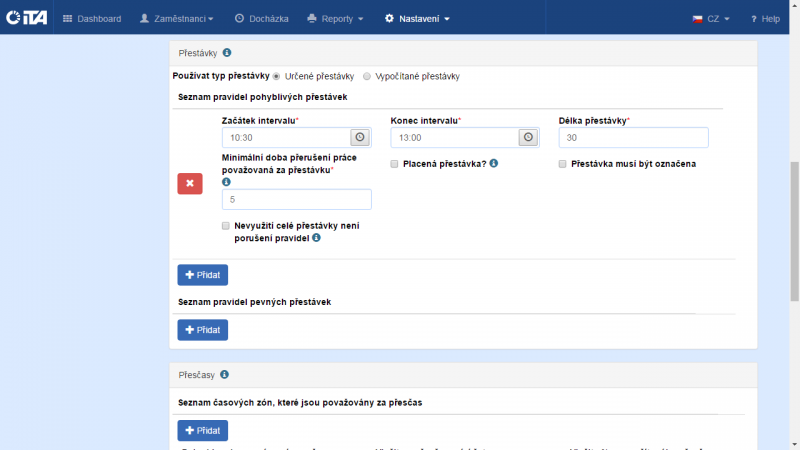The height and width of the screenshot is (450, 800).
Task: Click the iTA logo in navbar
Action: coord(27,18)
